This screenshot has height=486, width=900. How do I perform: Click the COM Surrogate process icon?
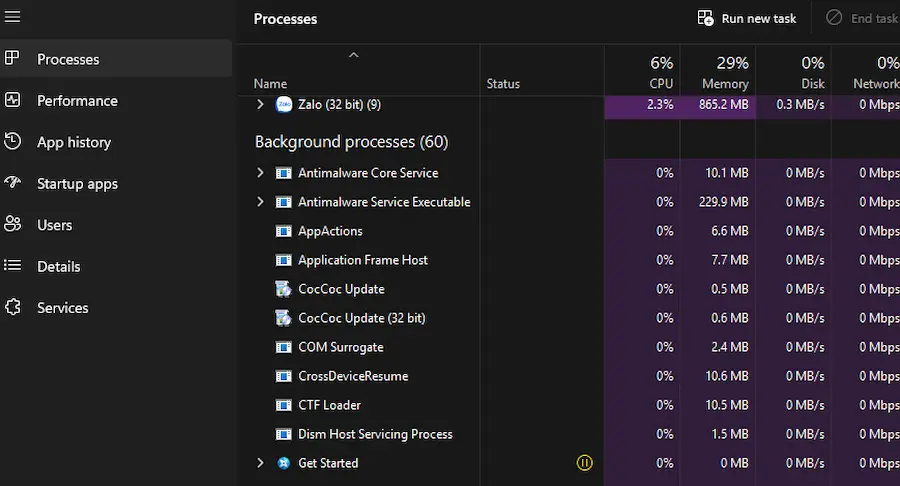pyautogui.click(x=283, y=347)
